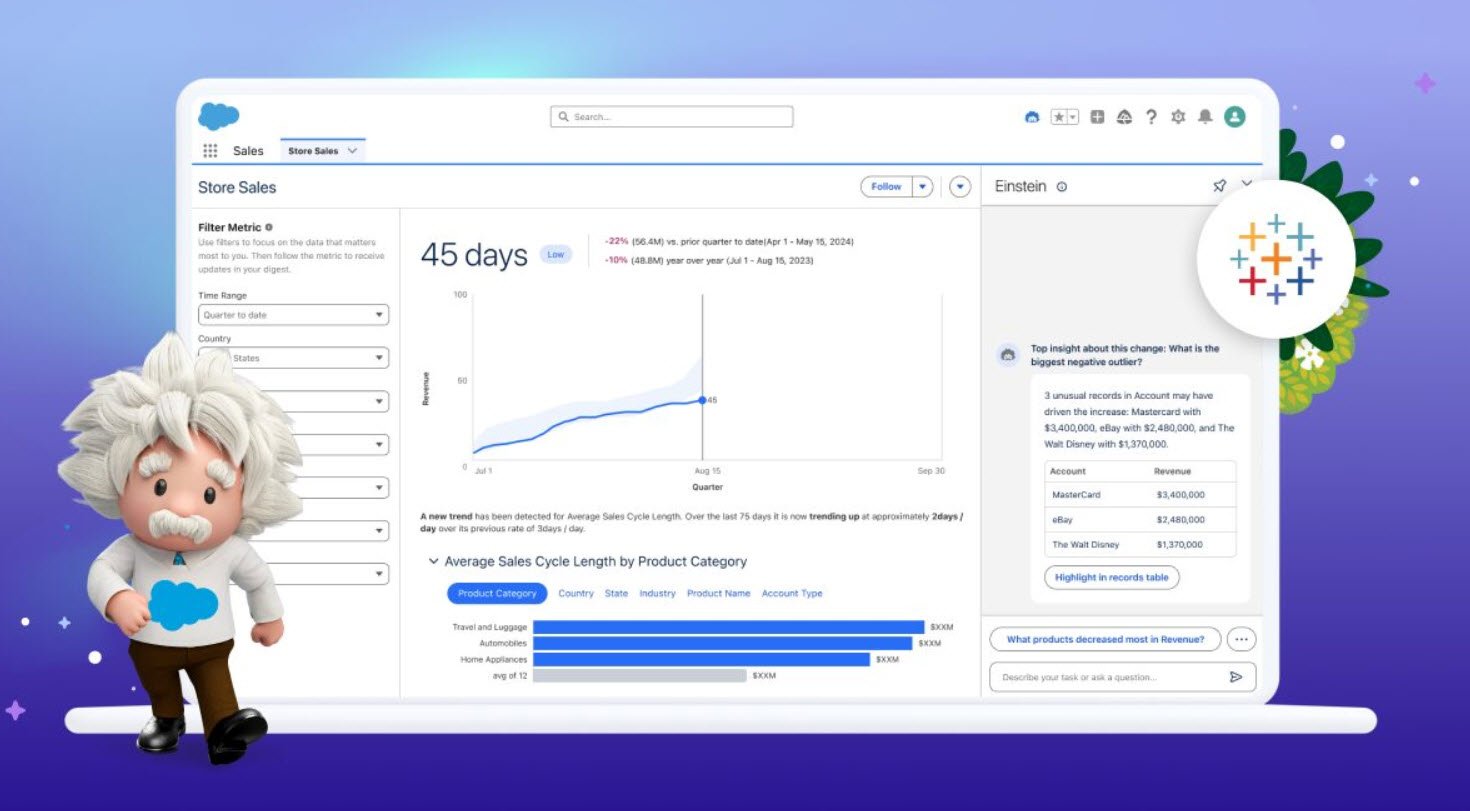The image size is (1470, 811).
Task: Click Highlight in records table button
Action: [1111, 577]
